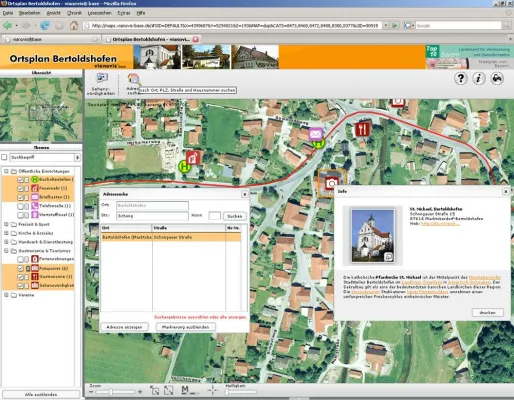Click the zoom in plus icon
Screen dimensions: 514x400
(x=140, y=392)
